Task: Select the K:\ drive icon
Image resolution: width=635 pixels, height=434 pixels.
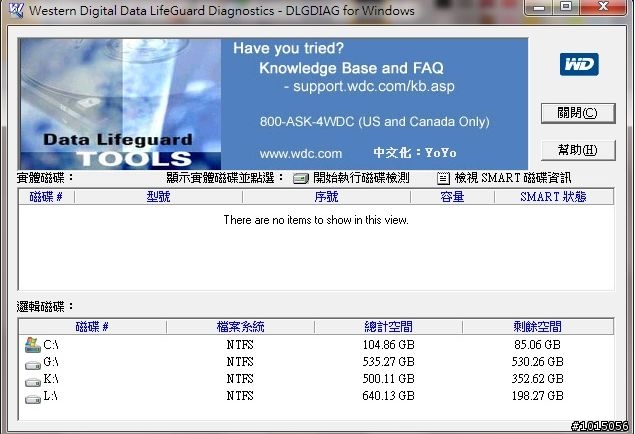Action: (33, 382)
